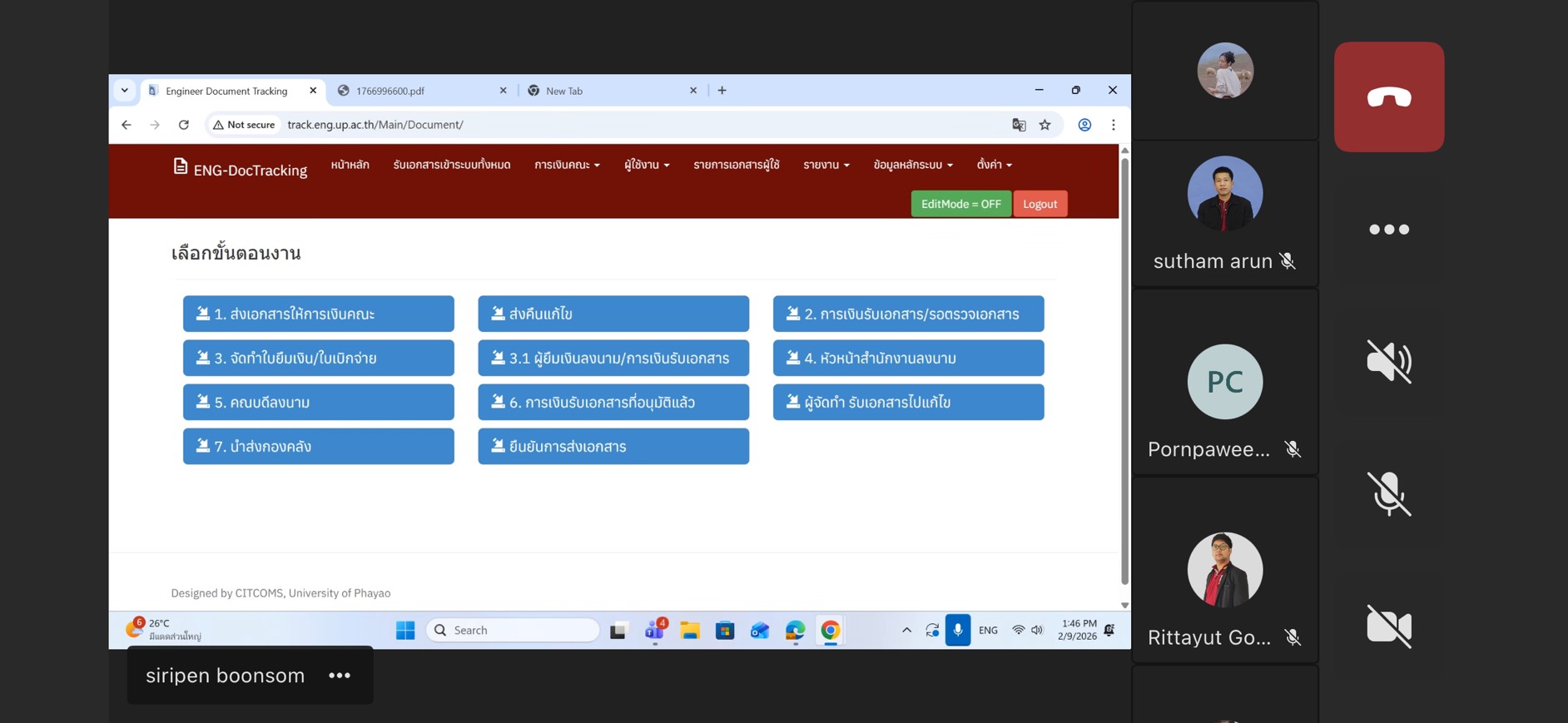1568x723 pixels.
Task: Hang up with the red end call button
Action: [1388, 97]
